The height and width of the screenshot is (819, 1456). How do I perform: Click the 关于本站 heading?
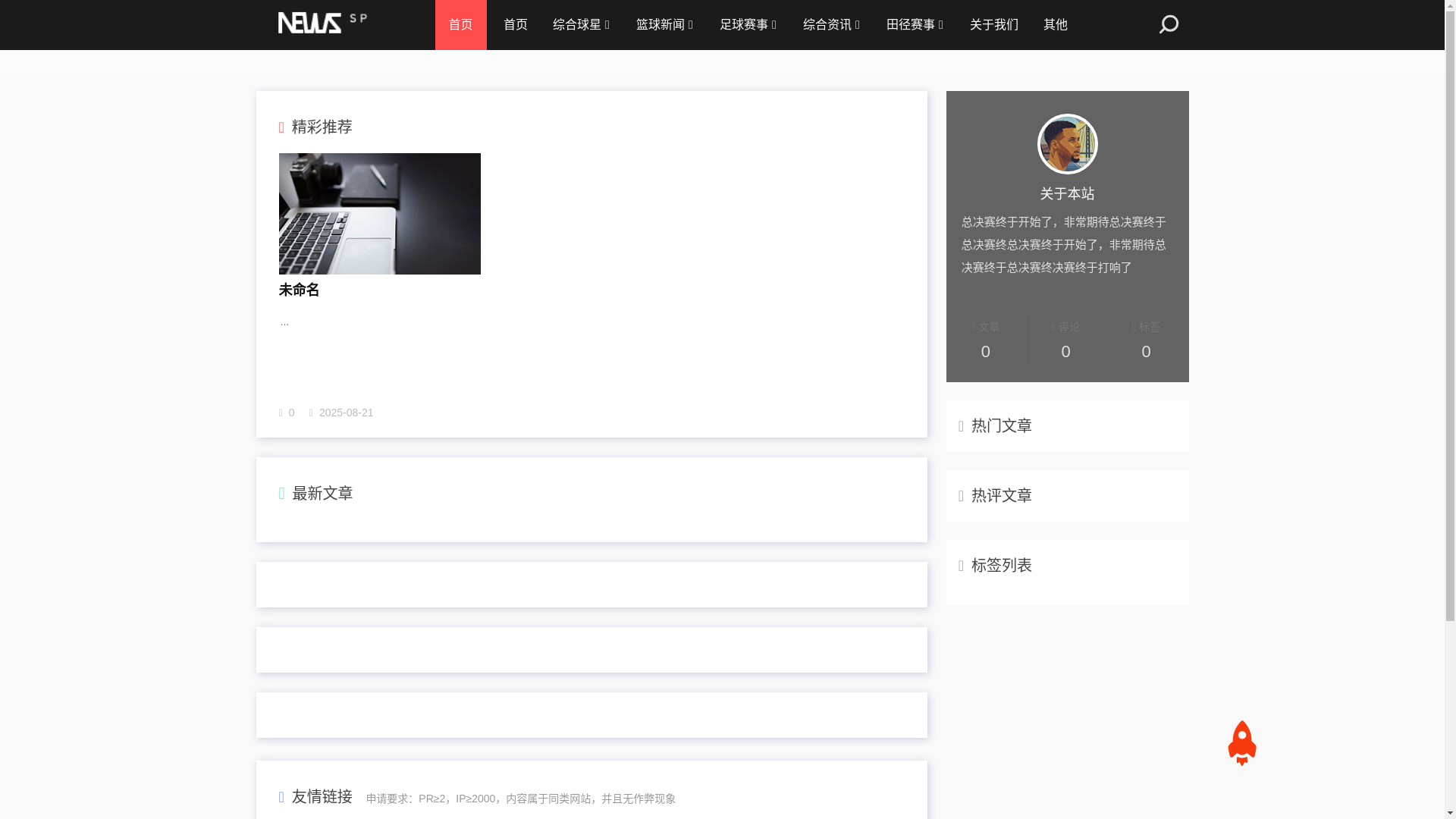pos(1067,194)
